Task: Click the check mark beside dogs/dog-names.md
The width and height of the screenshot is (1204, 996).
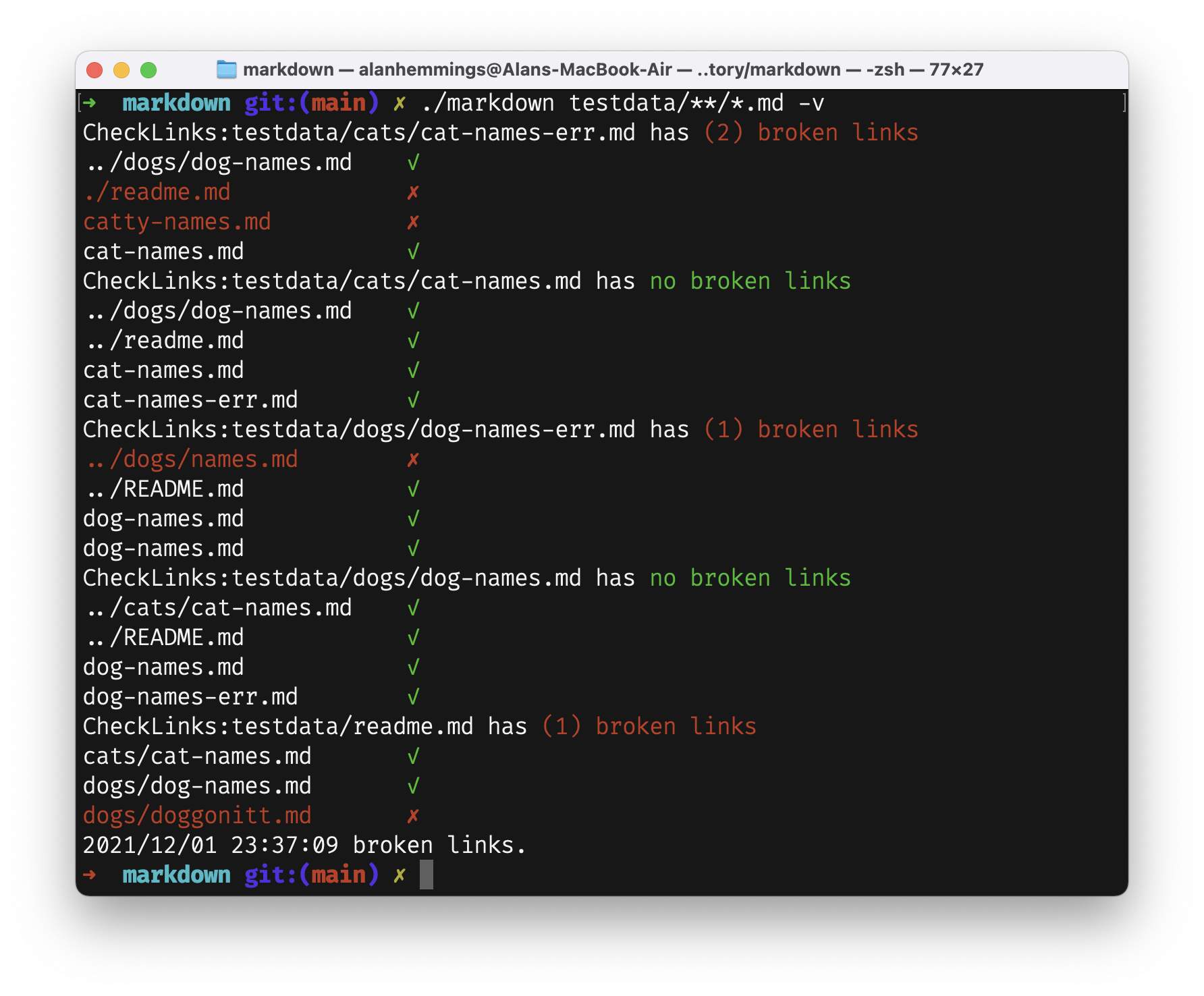Action: (x=413, y=786)
